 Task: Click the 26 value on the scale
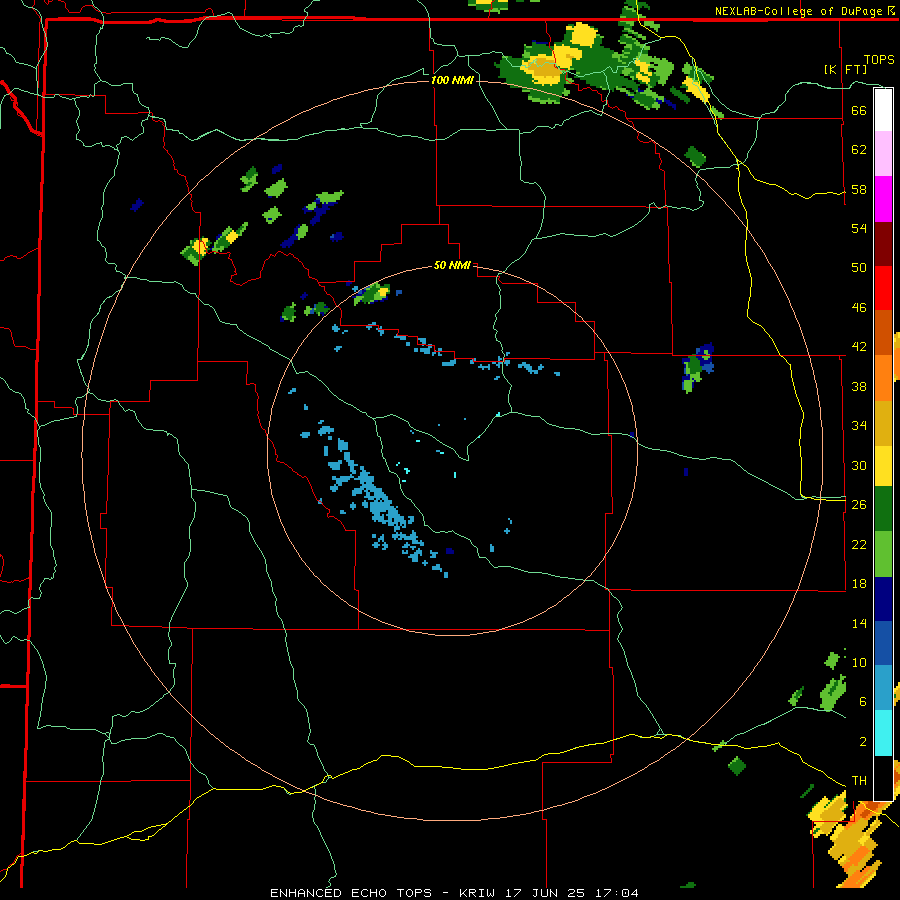[x=859, y=505]
